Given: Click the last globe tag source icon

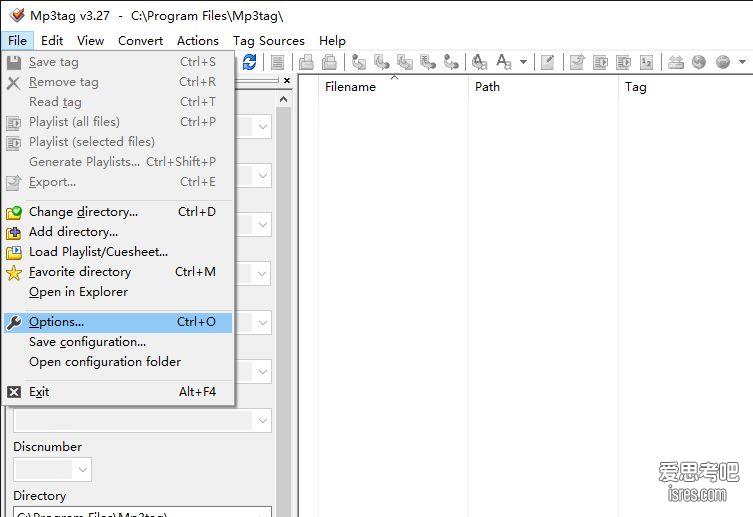Looking at the screenshot, I should (723, 62).
